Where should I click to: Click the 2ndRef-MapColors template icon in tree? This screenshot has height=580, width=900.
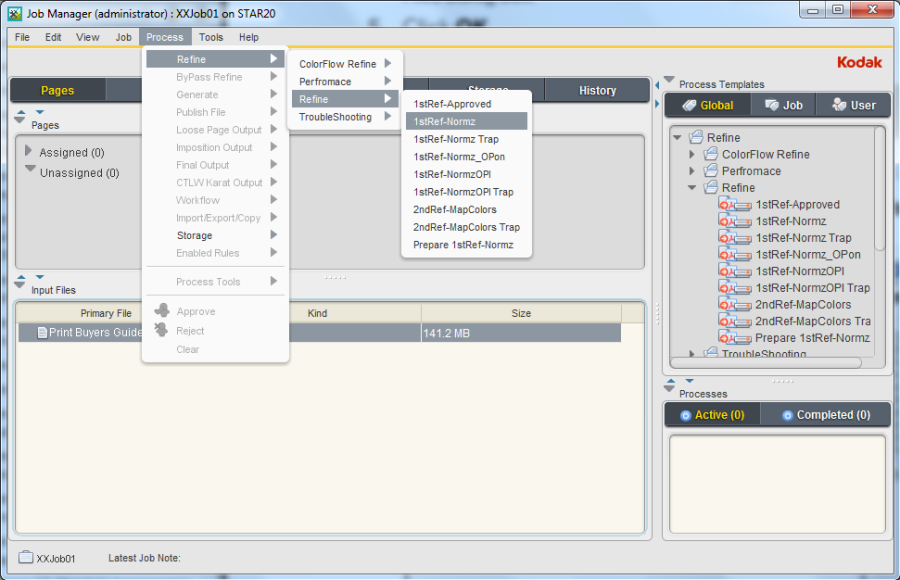735,305
